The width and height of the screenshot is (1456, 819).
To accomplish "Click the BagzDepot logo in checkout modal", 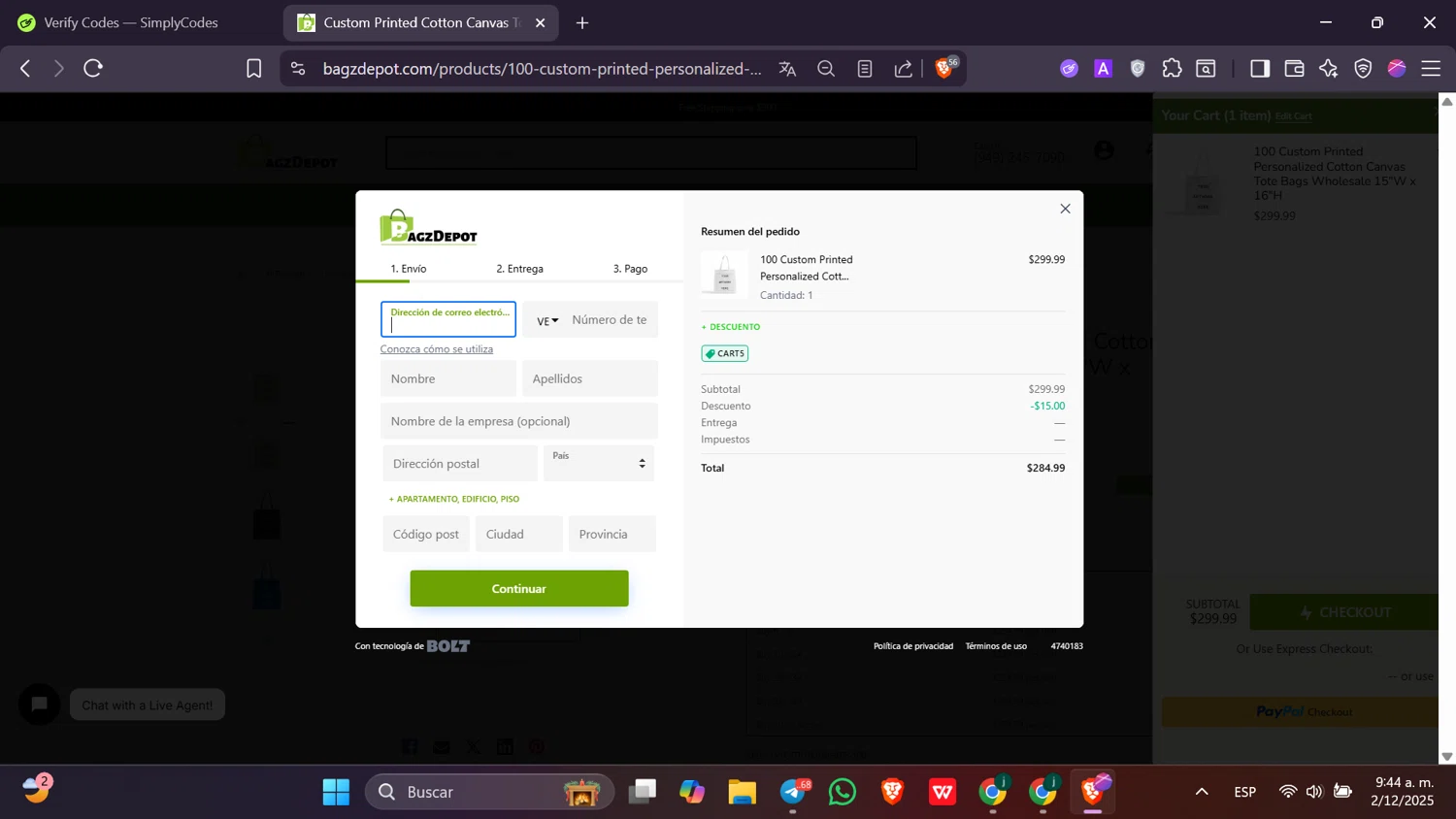I will (428, 227).
